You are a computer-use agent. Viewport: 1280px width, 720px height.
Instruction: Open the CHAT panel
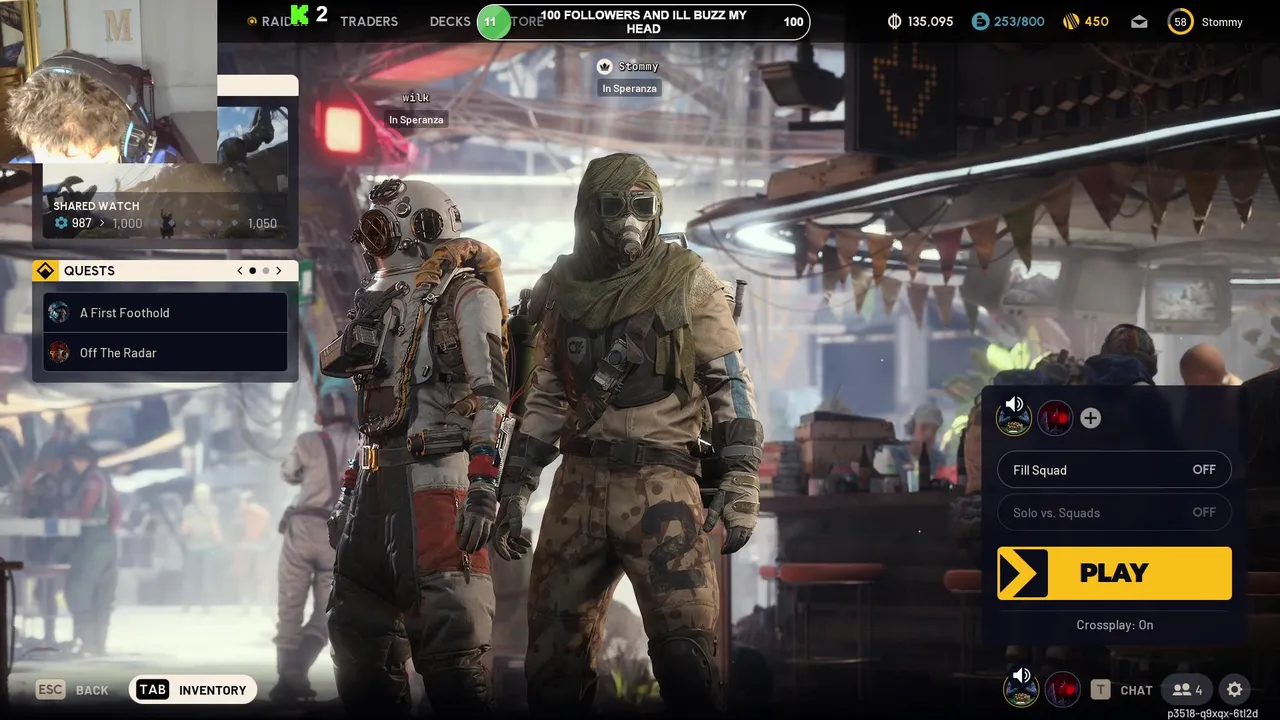click(1136, 690)
